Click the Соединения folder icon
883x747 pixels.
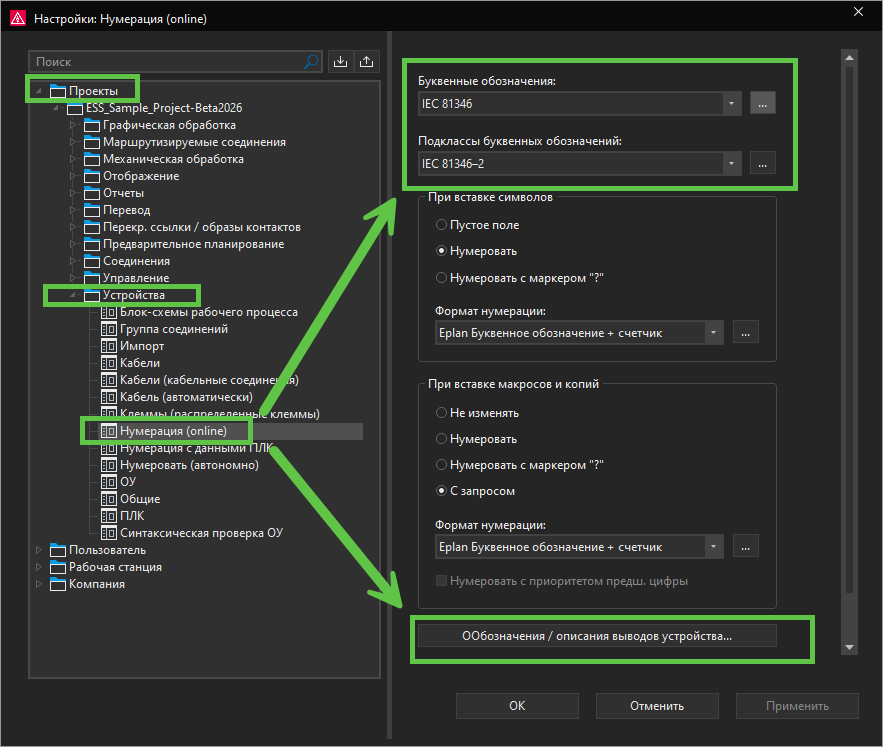[x=92, y=261]
